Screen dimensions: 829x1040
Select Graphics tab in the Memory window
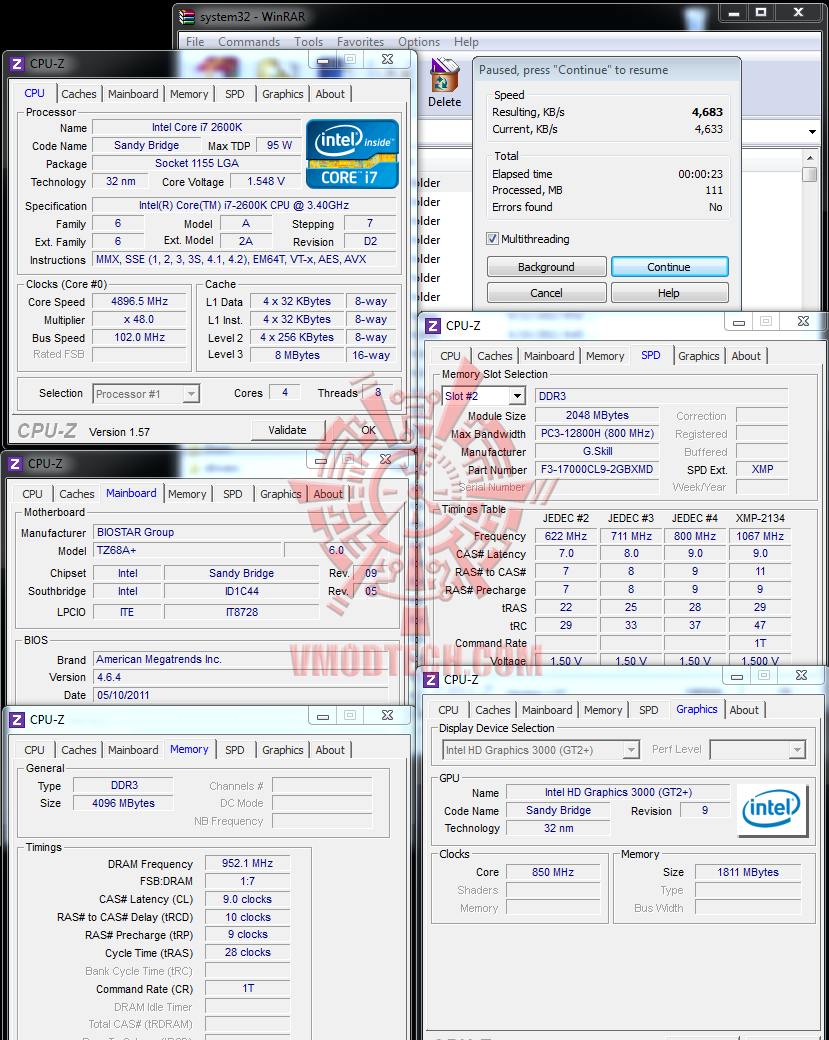(283, 750)
